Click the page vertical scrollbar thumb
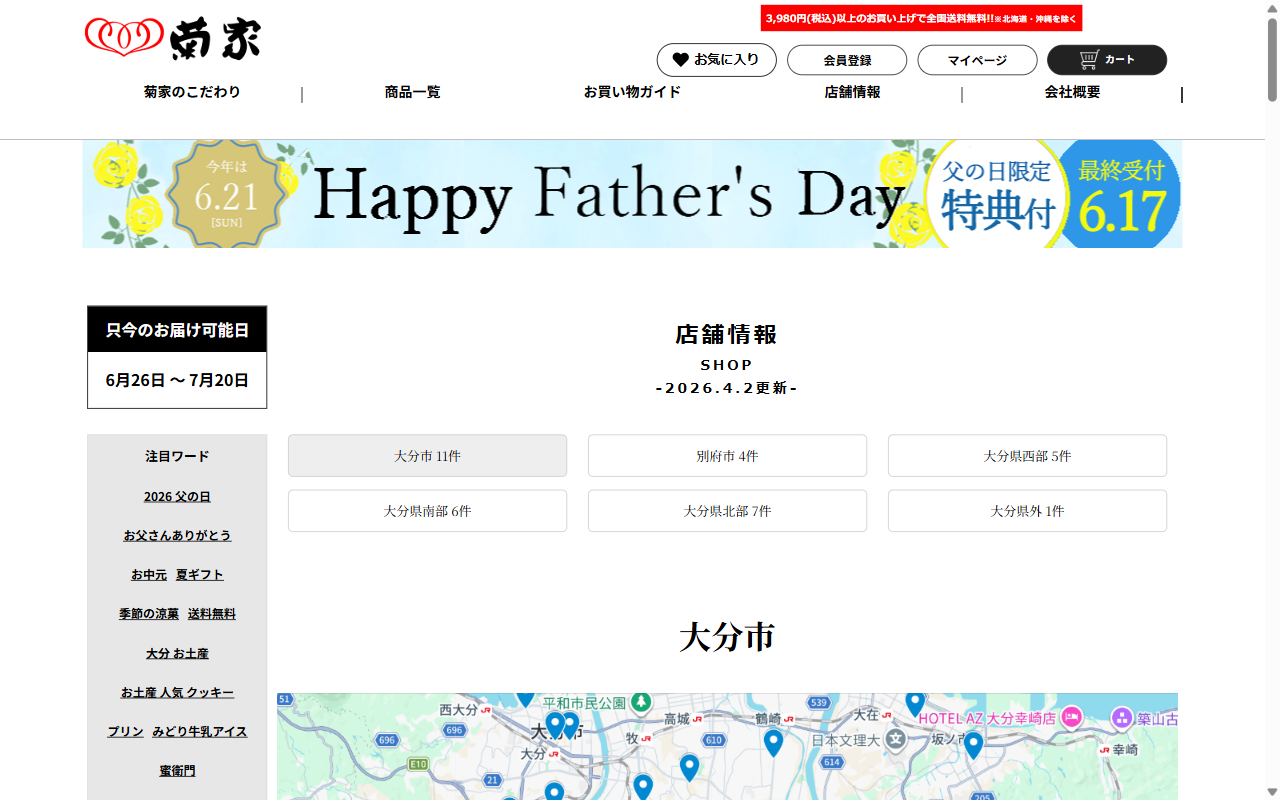 (1272, 59)
